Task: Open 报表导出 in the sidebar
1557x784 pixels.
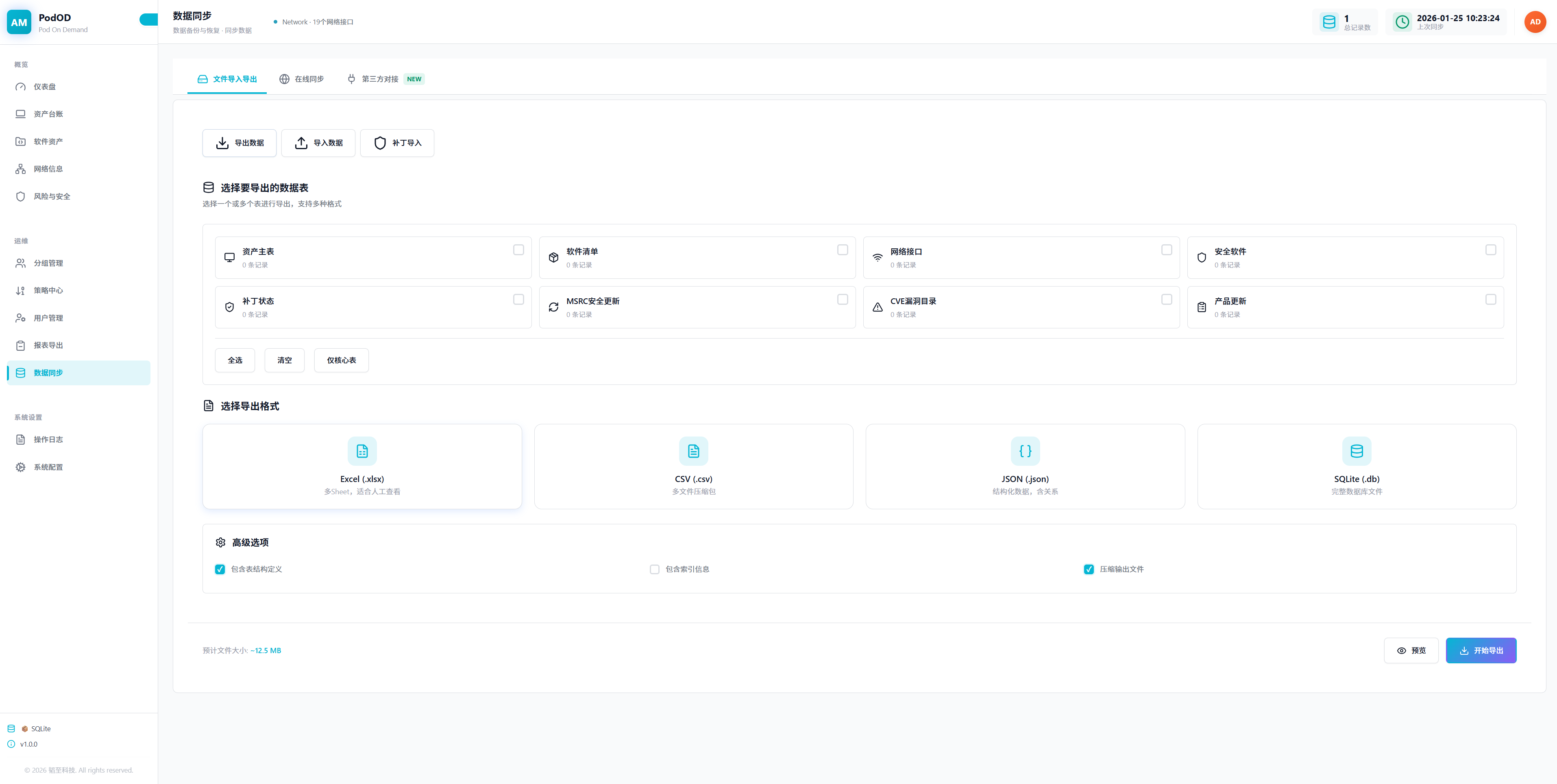Action: pyautogui.click(x=48, y=345)
